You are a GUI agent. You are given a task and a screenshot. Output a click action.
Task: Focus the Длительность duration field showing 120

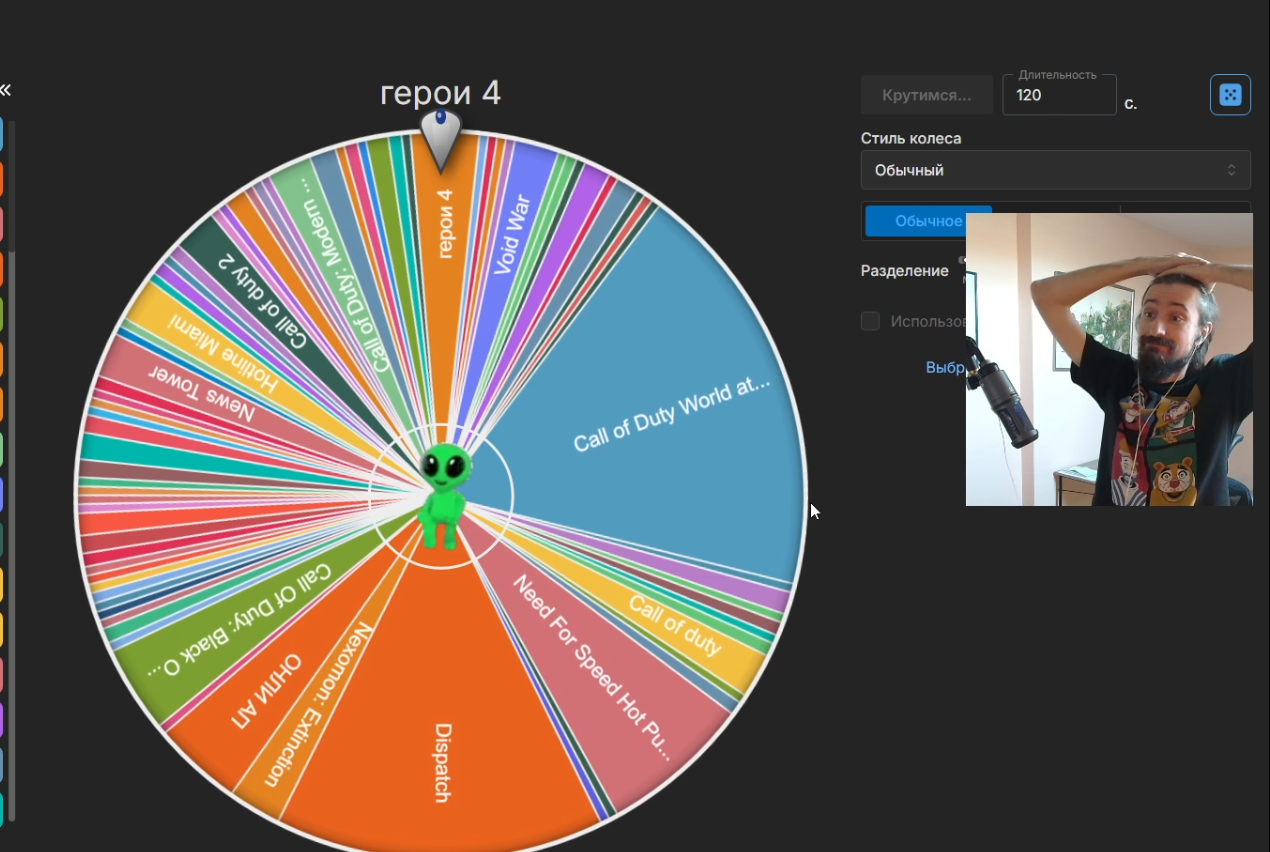point(1060,95)
